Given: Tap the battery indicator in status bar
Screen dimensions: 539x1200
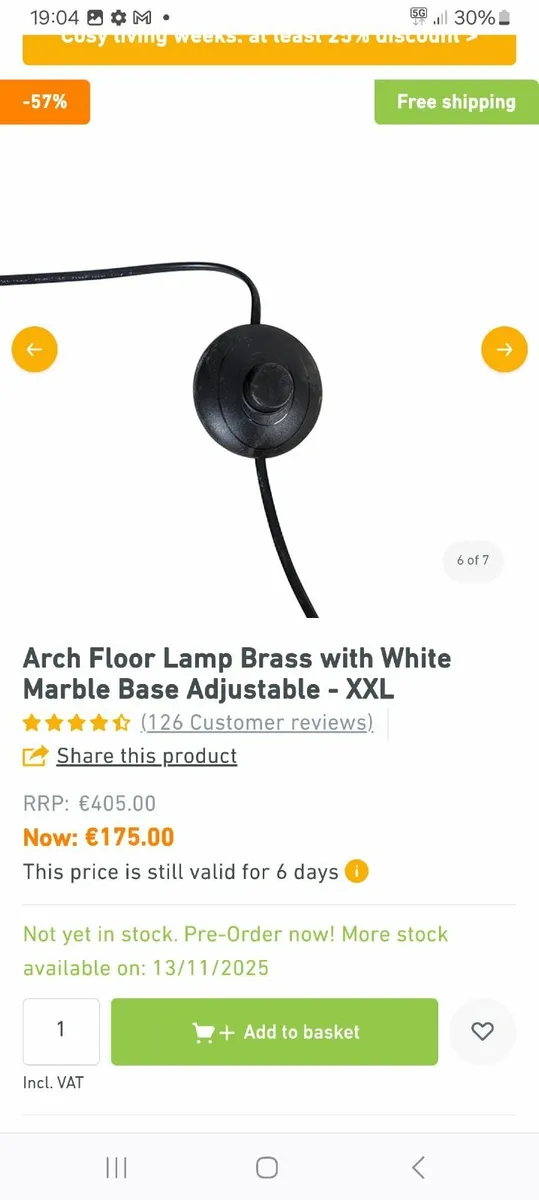Looking at the screenshot, I should (x=504, y=17).
